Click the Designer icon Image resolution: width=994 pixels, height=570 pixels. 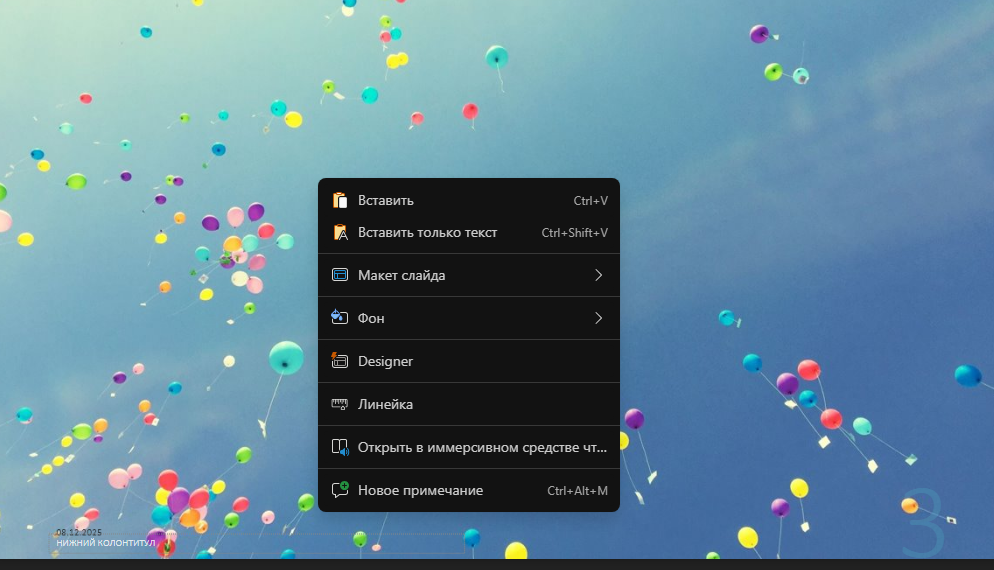pyautogui.click(x=340, y=361)
